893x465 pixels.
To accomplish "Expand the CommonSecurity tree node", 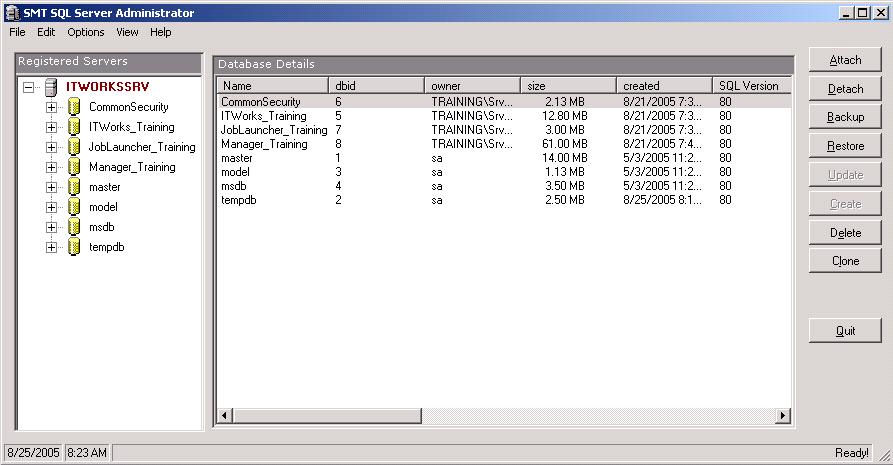I will coord(51,107).
